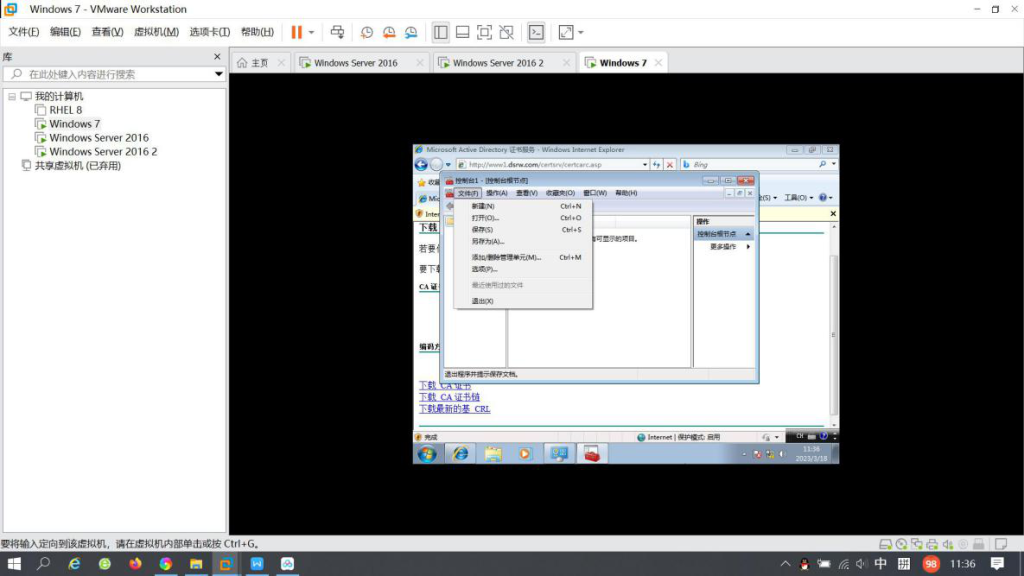Choose 另存为(A)... from the file menu
This screenshot has width=1024, height=576.
click(524, 241)
